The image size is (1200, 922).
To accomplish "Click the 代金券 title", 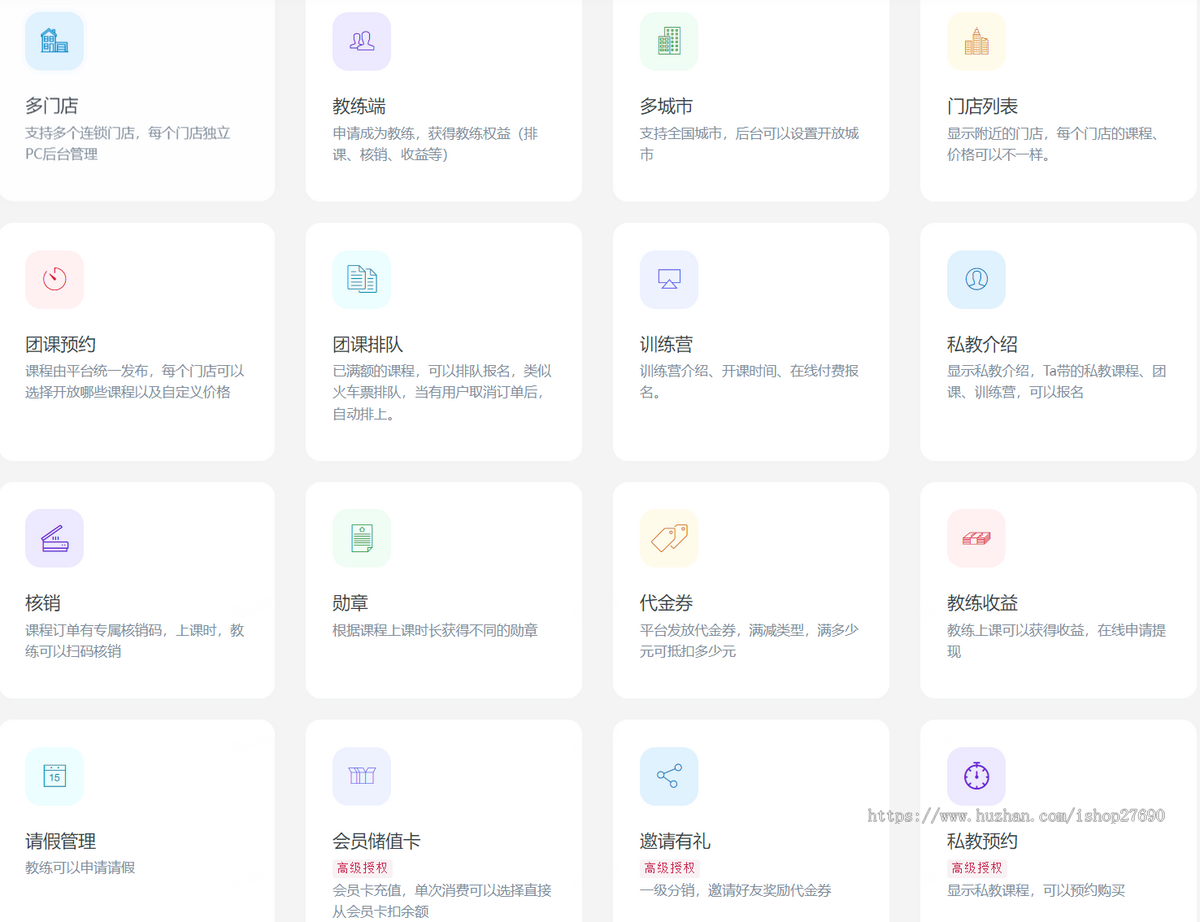I will pyautogui.click(x=666, y=603).
